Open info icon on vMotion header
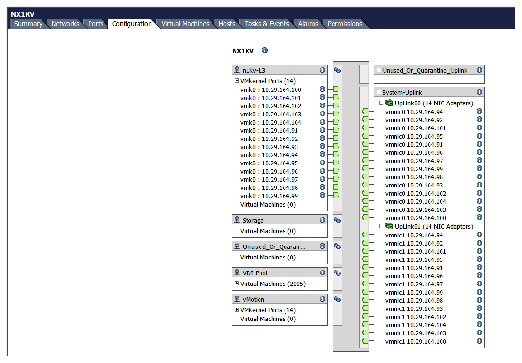This screenshot has height=363, width=522. coord(322,299)
